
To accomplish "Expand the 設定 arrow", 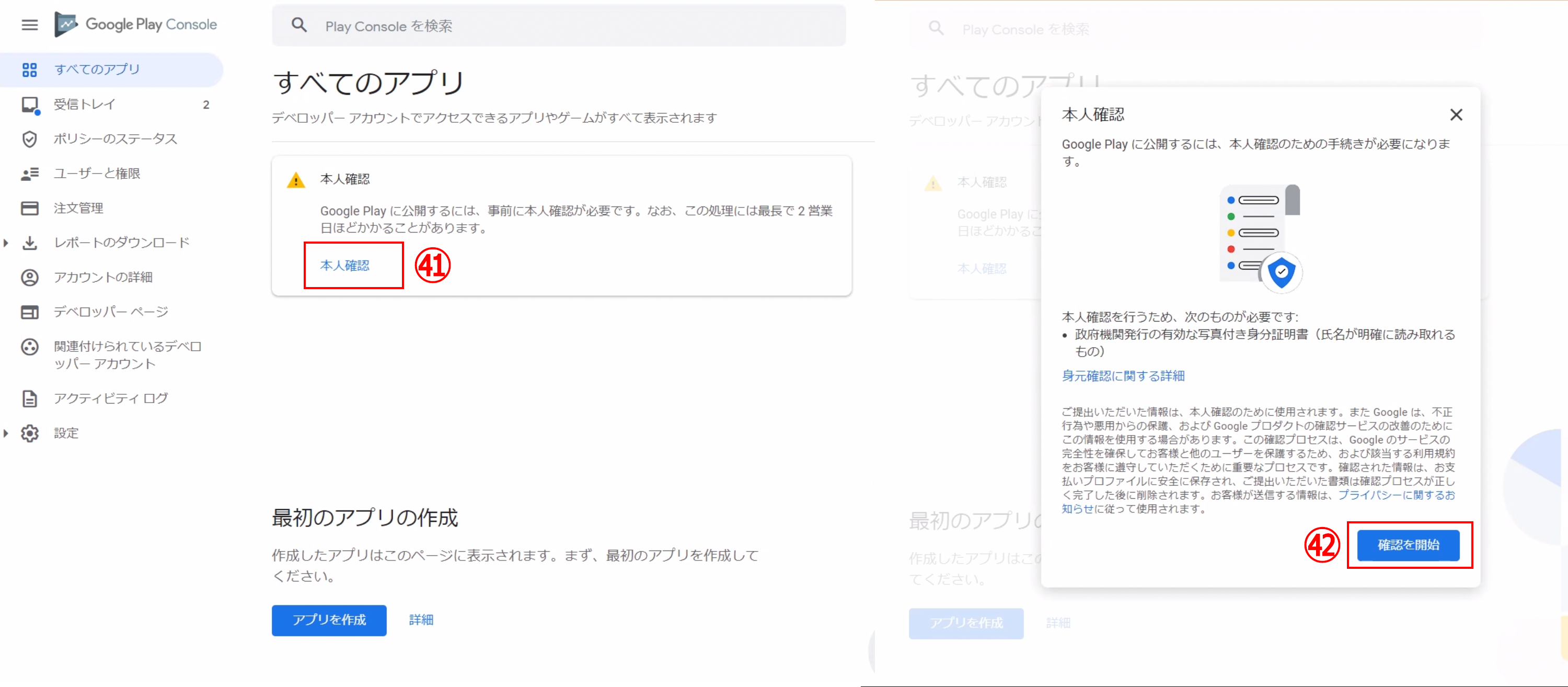I will pos(6,433).
